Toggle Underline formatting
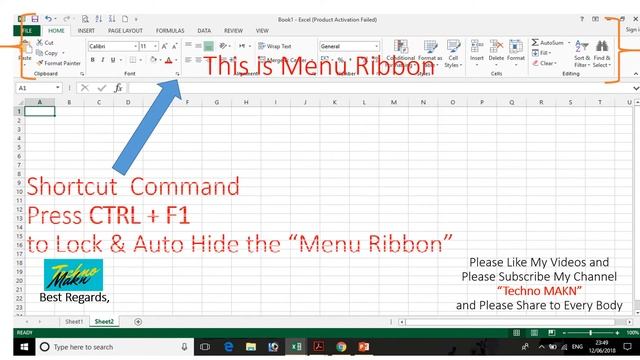This screenshot has width=640, height=360. click(113, 60)
